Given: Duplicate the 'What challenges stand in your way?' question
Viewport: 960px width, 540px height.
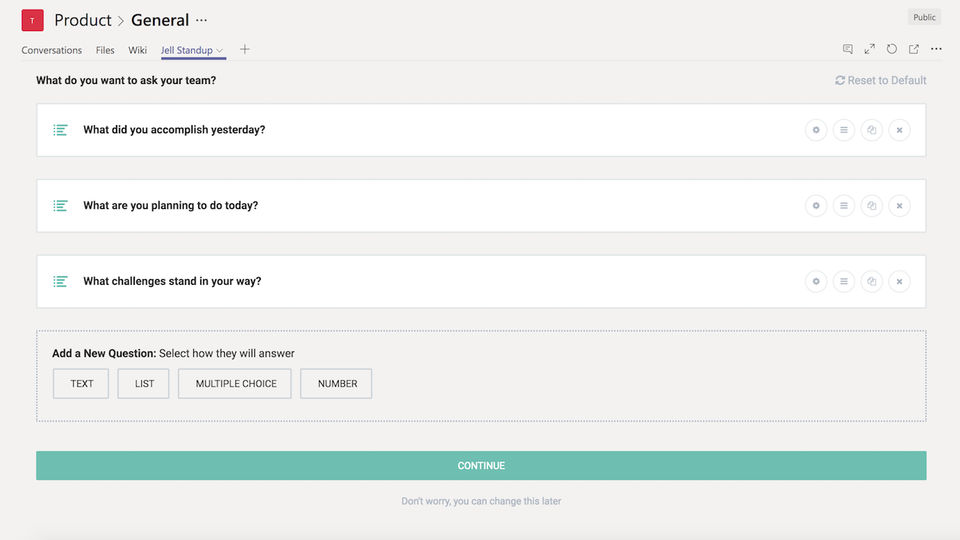Looking at the screenshot, I should 872,282.
